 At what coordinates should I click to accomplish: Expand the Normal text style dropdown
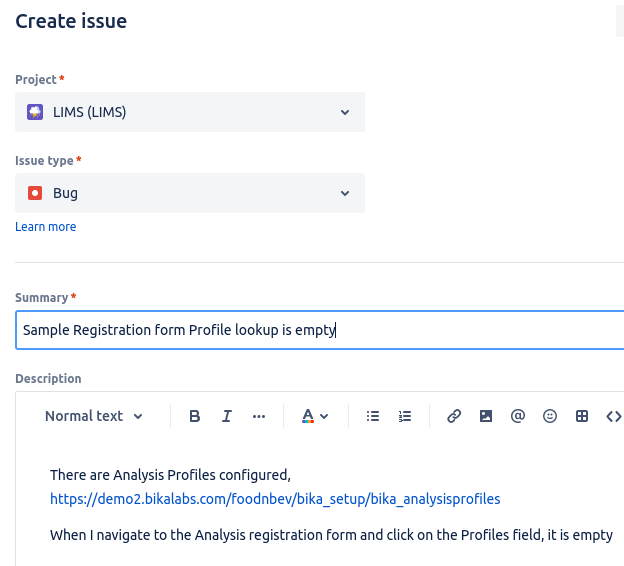pos(94,416)
